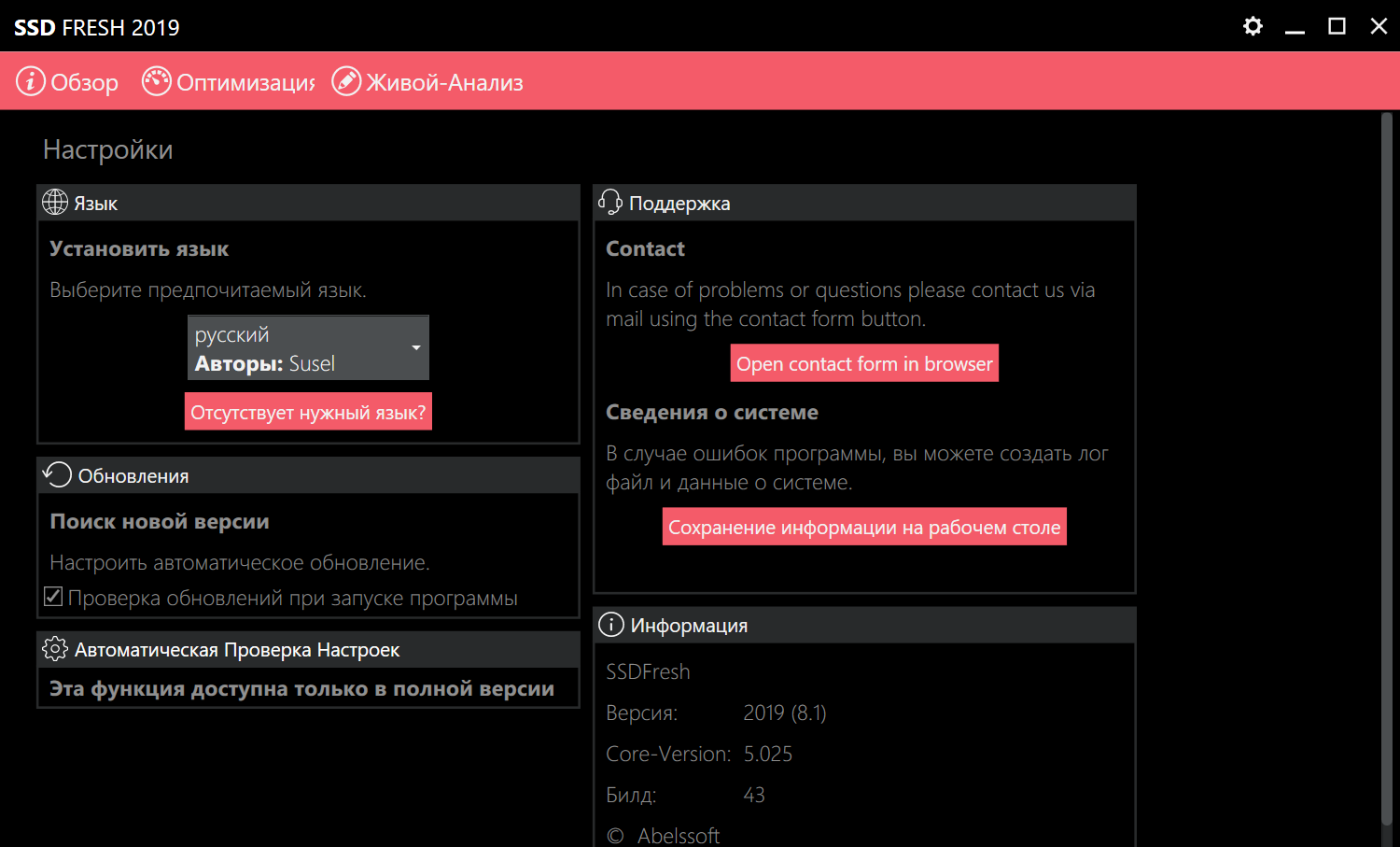Click the Настроить автоматическое обновление text
This screenshot has height=847, width=1400.
pos(240,563)
